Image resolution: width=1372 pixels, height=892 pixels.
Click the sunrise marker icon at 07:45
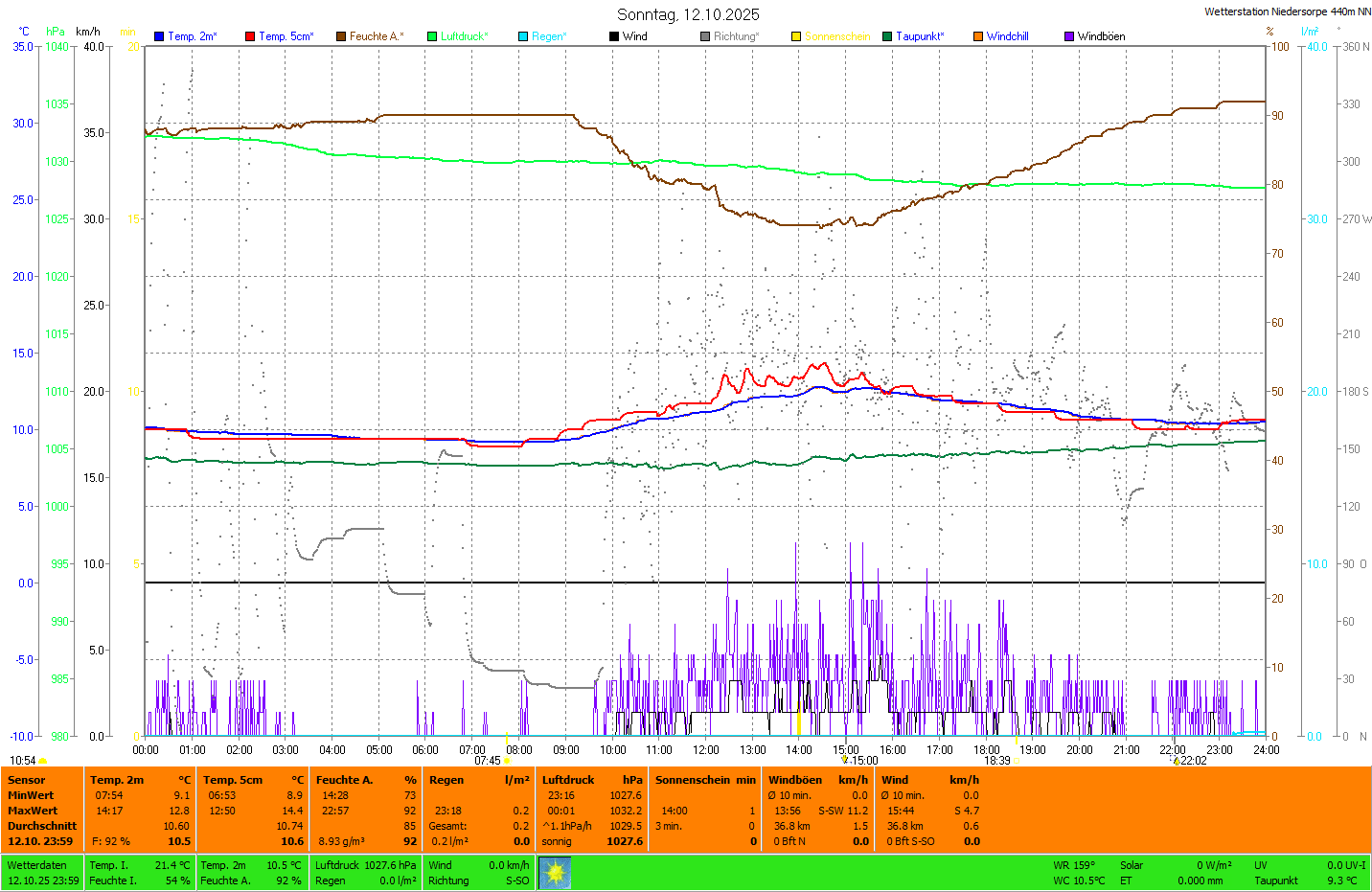pyautogui.click(x=507, y=761)
